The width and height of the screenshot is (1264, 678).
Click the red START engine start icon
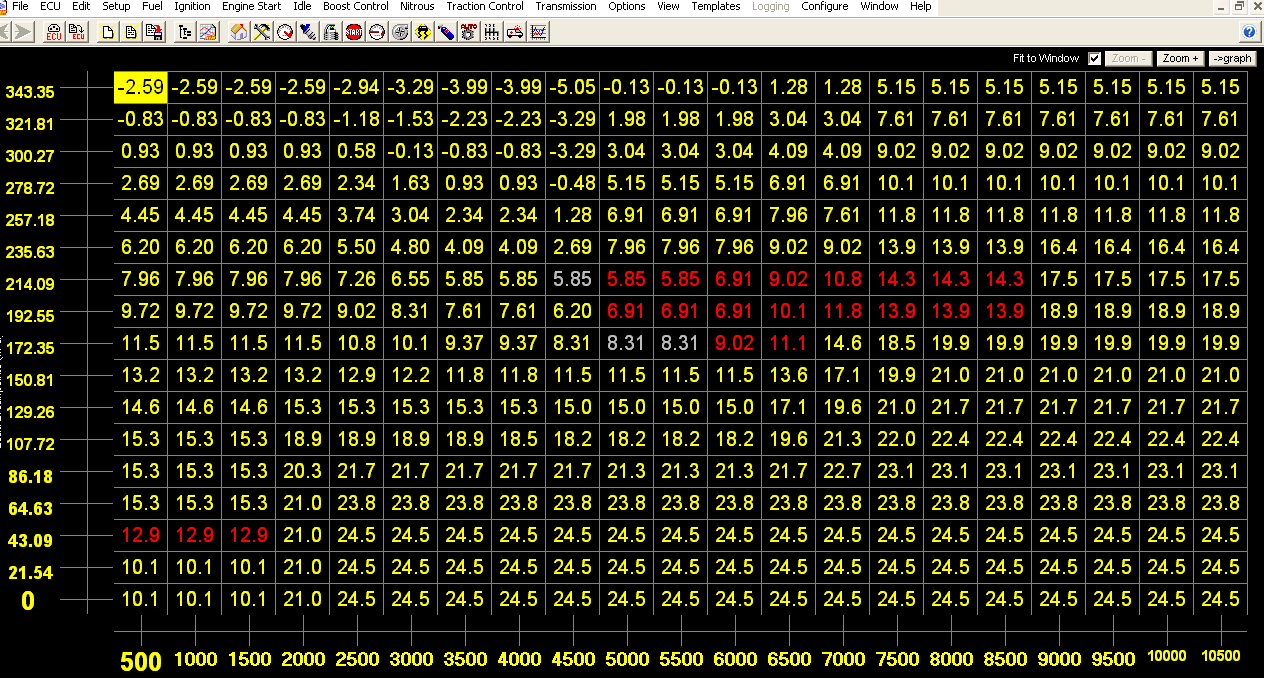click(x=354, y=32)
